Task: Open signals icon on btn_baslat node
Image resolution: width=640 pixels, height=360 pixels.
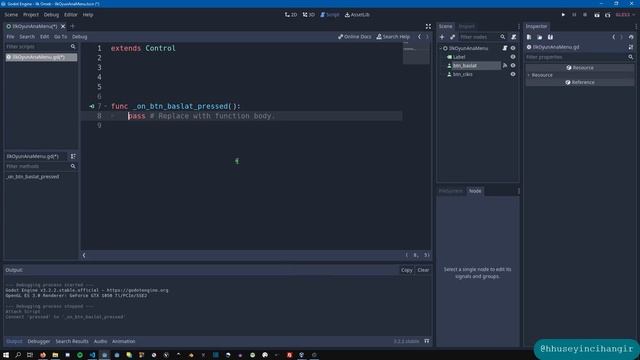Action: pyautogui.click(x=505, y=65)
